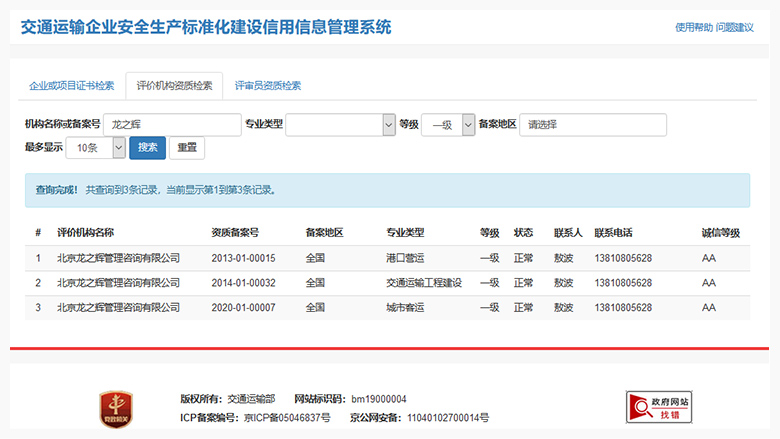This screenshot has height=439, width=780.
Task: Open the 等级 dropdown showing 一级
Action: (x=447, y=124)
